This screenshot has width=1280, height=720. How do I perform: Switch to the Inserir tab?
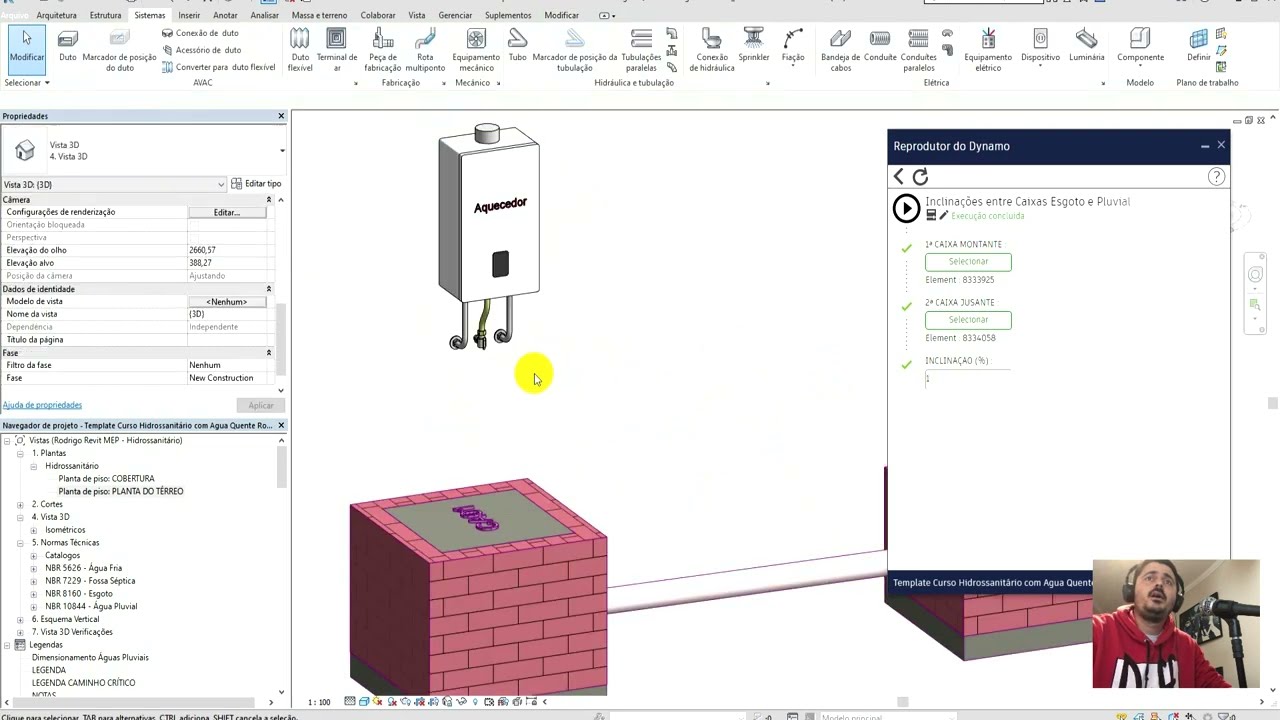(189, 15)
